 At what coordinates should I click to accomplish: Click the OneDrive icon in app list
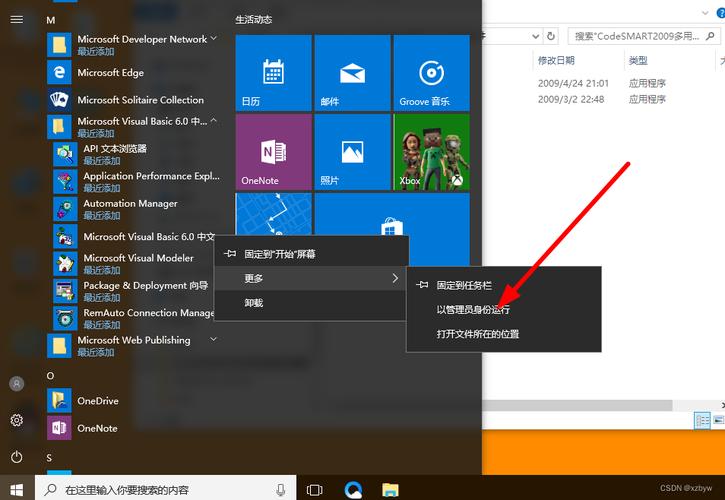[59, 401]
